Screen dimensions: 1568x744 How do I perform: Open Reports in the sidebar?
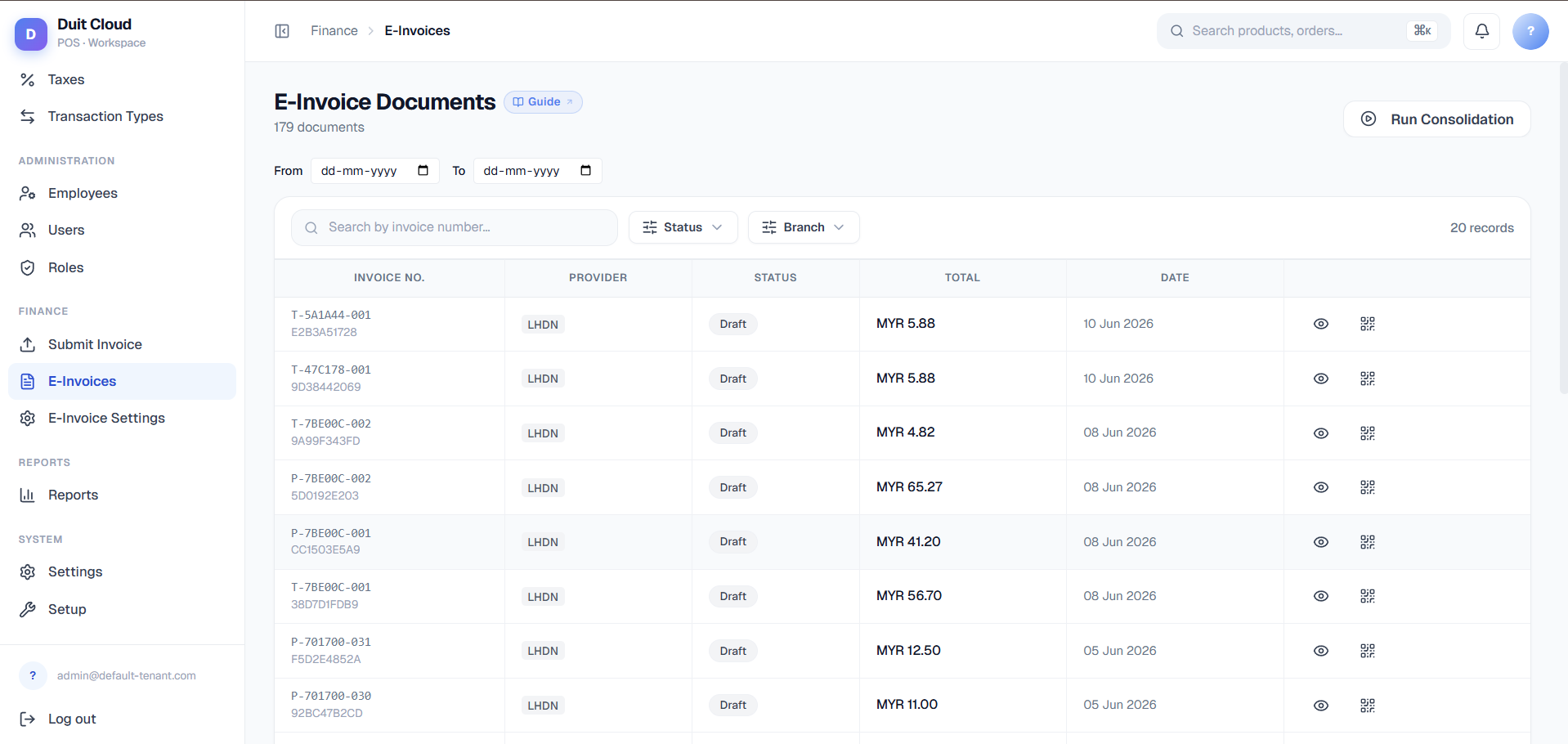point(122,495)
